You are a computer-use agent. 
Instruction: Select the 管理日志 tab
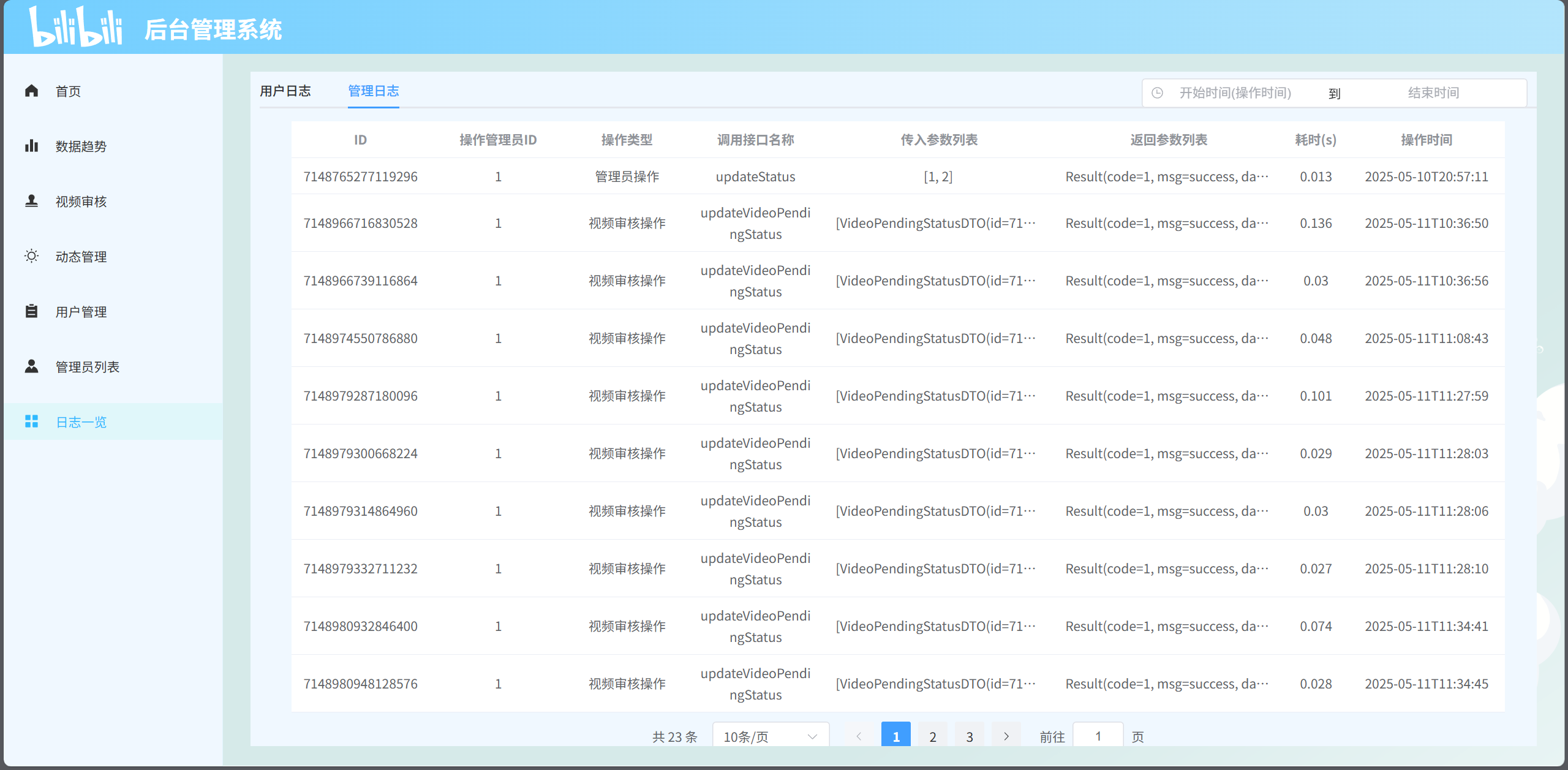pos(373,91)
